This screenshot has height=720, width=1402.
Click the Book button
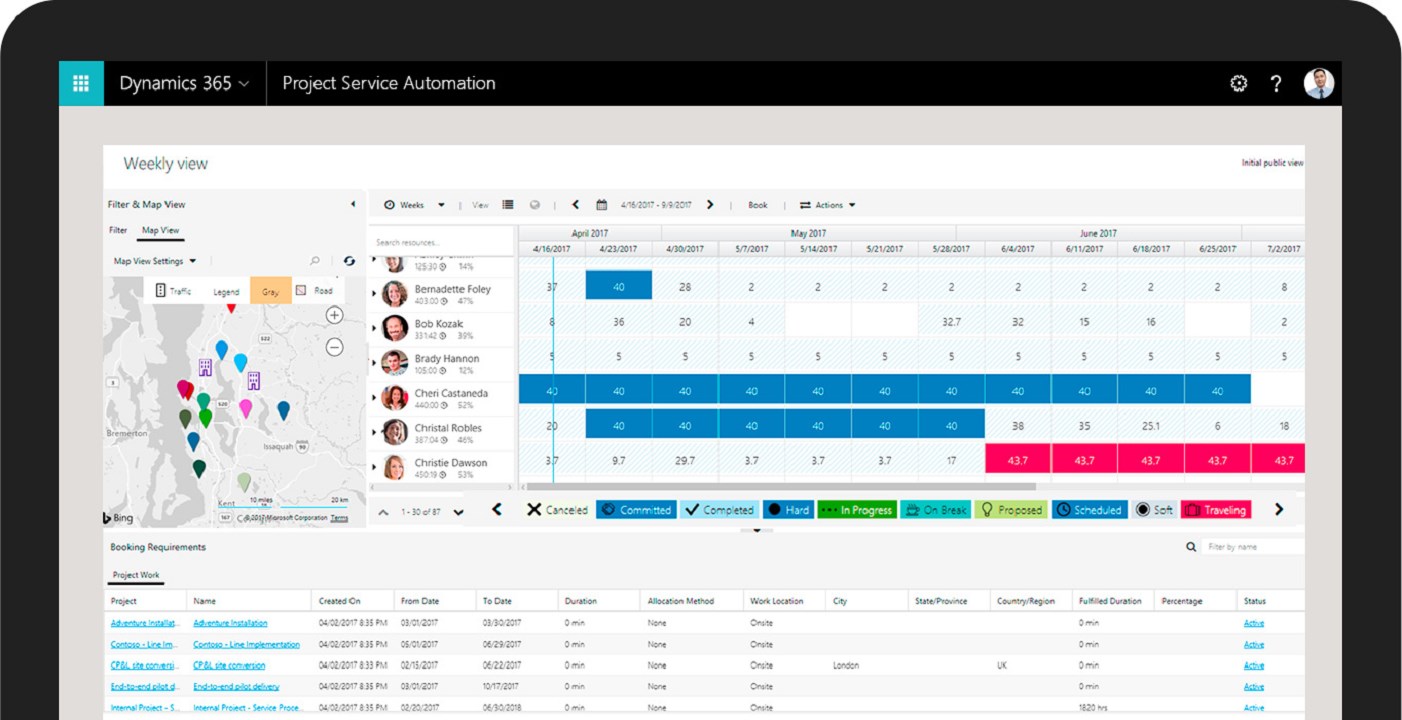coord(758,205)
